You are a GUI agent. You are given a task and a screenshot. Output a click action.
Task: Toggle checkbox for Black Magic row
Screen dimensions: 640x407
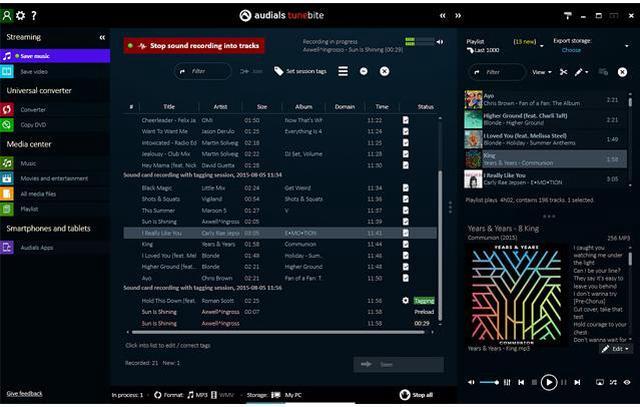click(x=406, y=188)
